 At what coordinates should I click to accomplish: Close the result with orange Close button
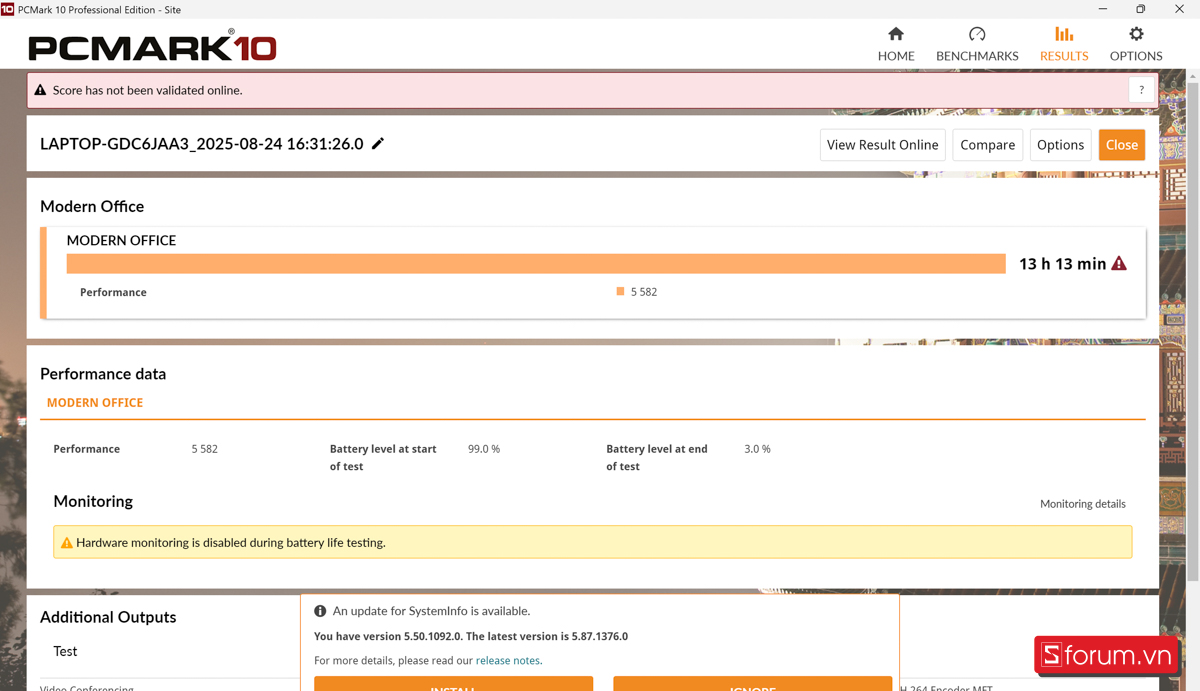1121,145
